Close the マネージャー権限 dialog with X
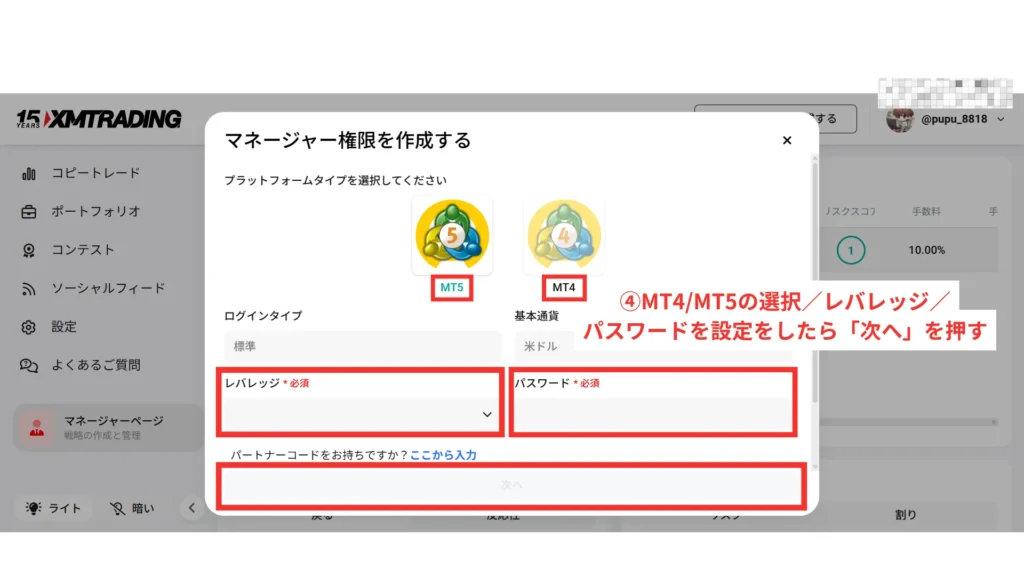The width and height of the screenshot is (1024, 576). pos(787,141)
